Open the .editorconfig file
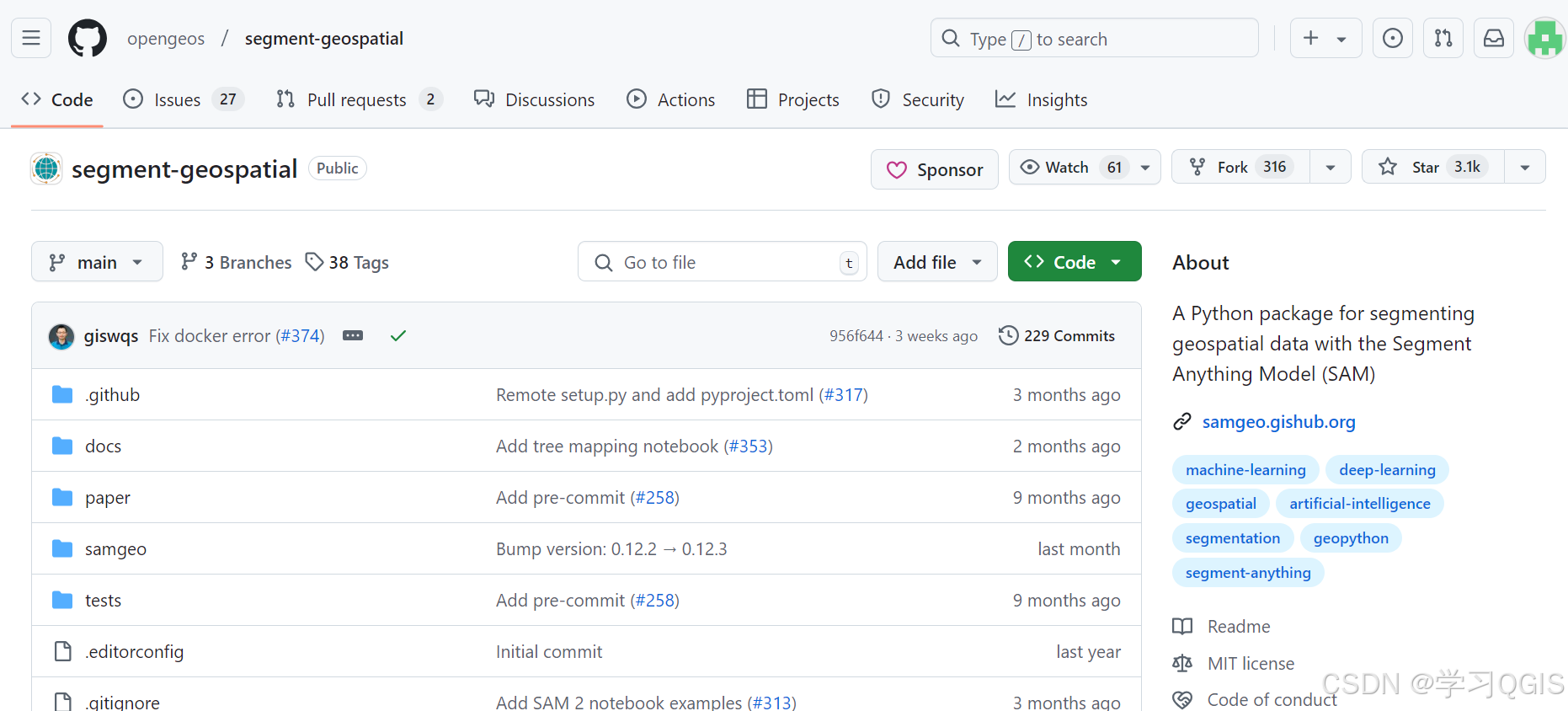This screenshot has height=711, width=1568. [134, 651]
